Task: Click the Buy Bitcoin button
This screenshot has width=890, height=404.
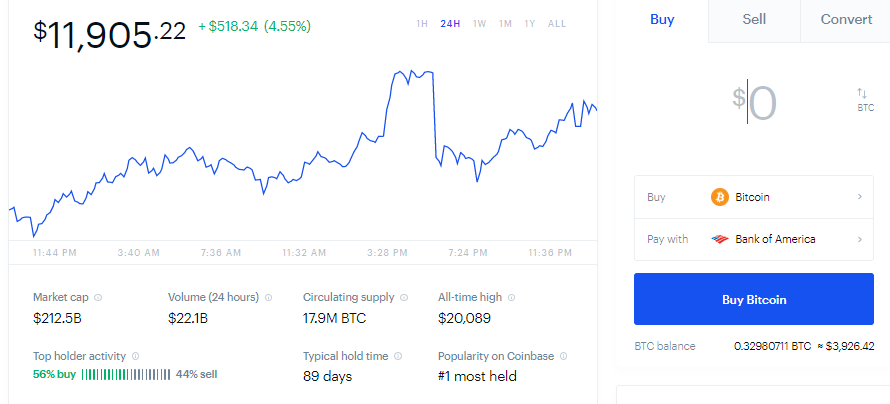Action: pyautogui.click(x=754, y=299)
